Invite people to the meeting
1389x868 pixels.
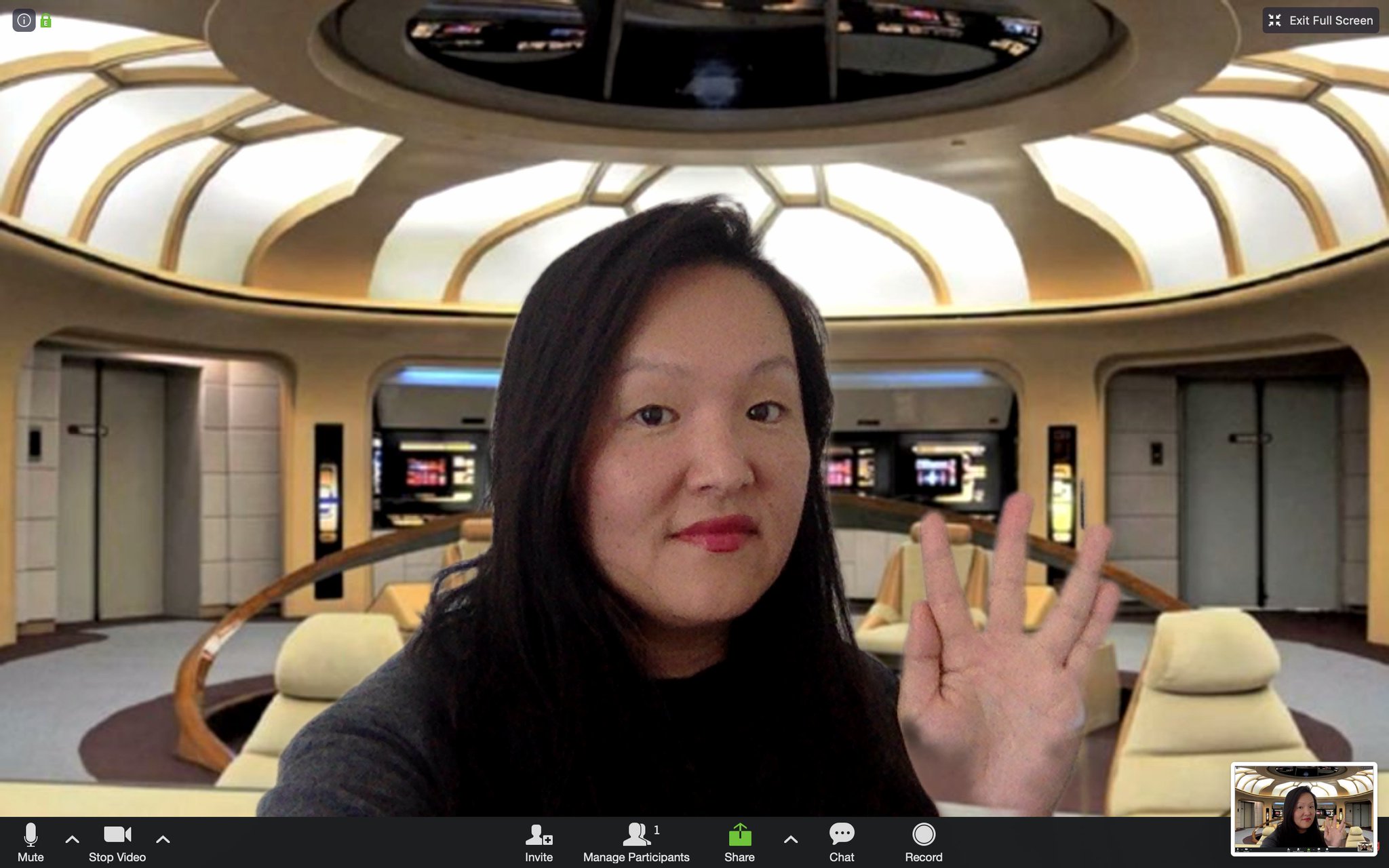coord(539,843)
